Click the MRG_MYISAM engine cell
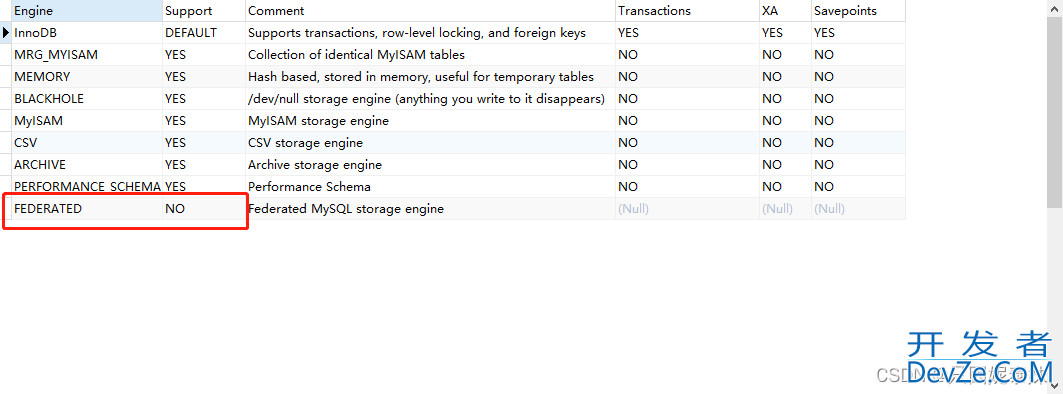Screen dimensions: 1063x394 87,54
